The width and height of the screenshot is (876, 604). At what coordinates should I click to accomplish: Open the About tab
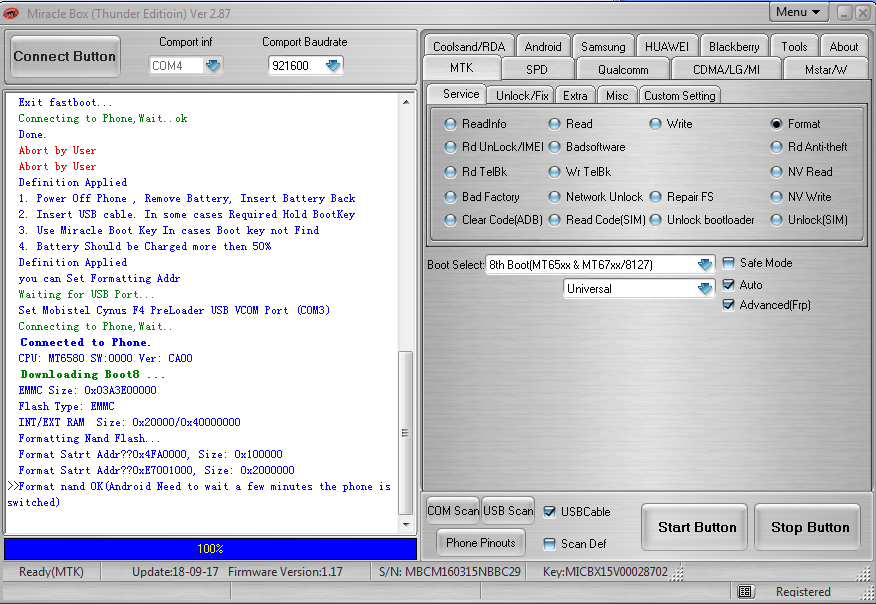click(x=844, y=47)
